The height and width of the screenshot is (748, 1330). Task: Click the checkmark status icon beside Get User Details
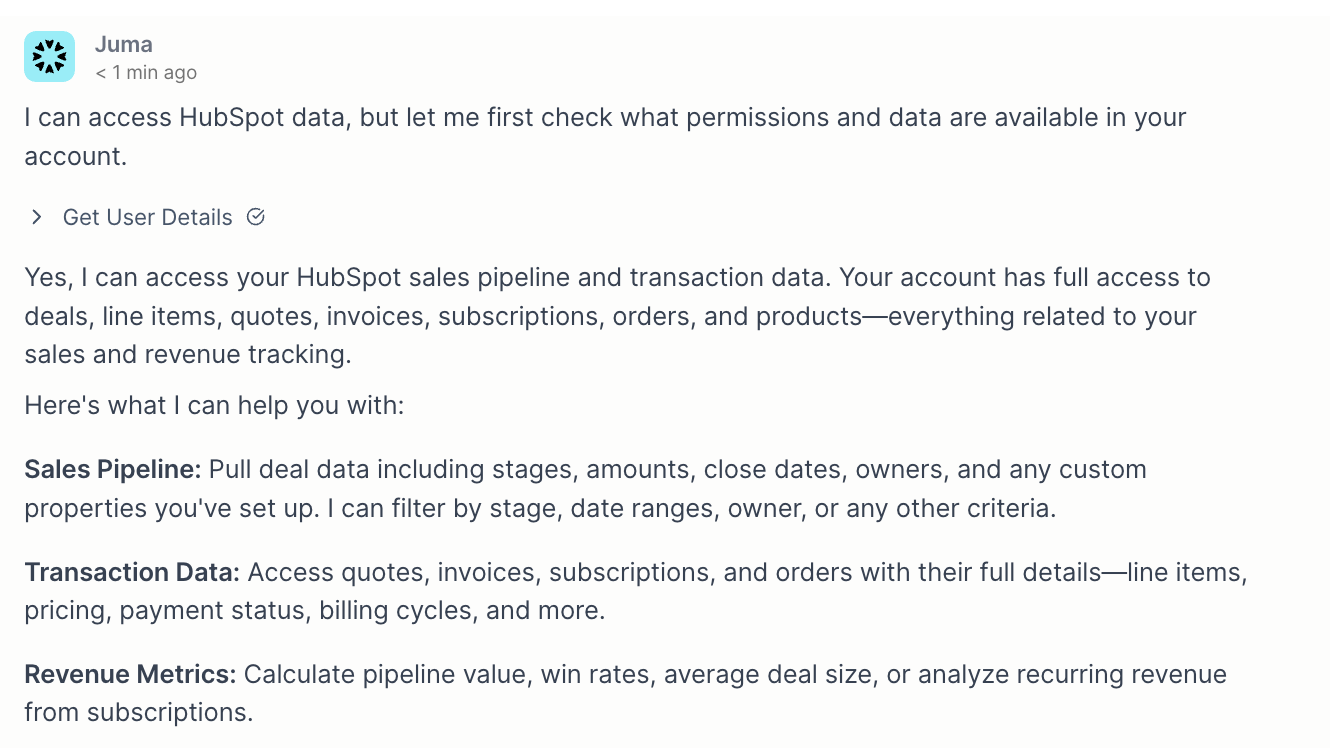pos(256,217)
